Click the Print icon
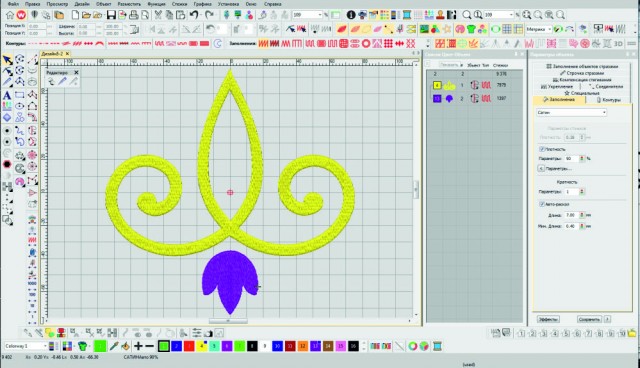The image size is (640, 368). pos(133,15)
